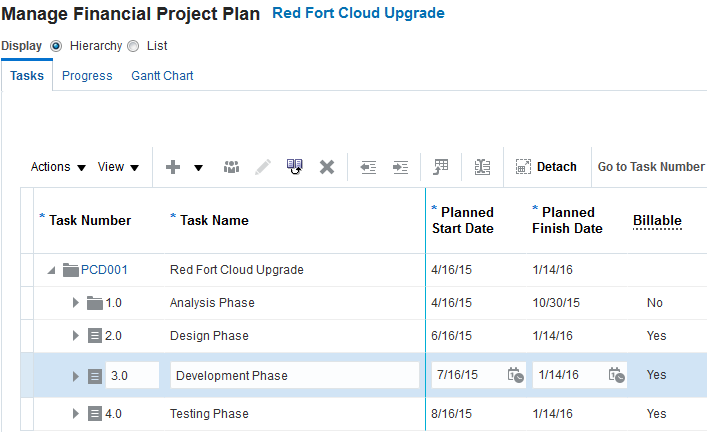Outdent the selected task
707x432 pixels.
368,167
